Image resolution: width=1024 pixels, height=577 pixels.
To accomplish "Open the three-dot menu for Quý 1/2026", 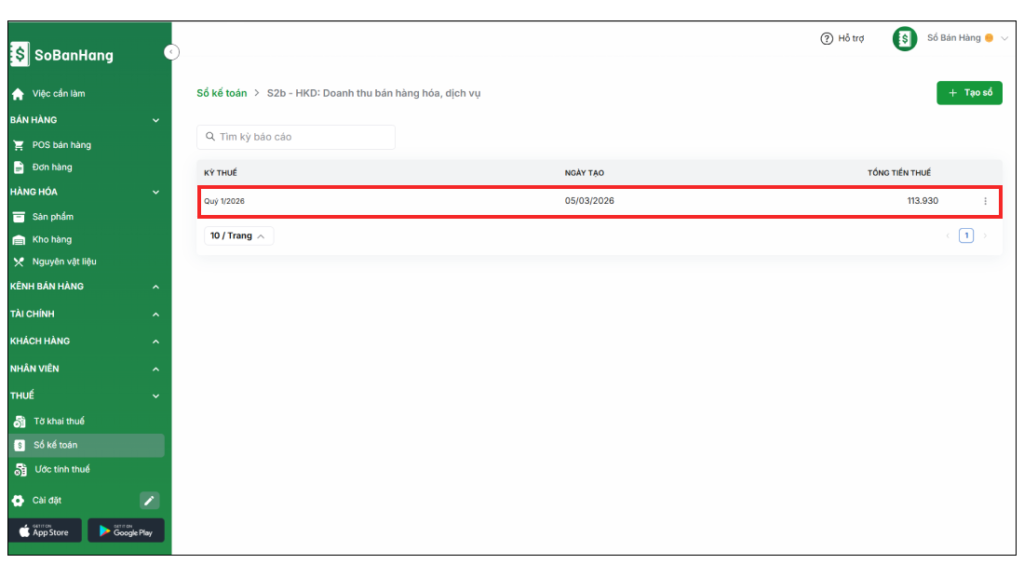I will pyautogui.click(x=985, y=201).
